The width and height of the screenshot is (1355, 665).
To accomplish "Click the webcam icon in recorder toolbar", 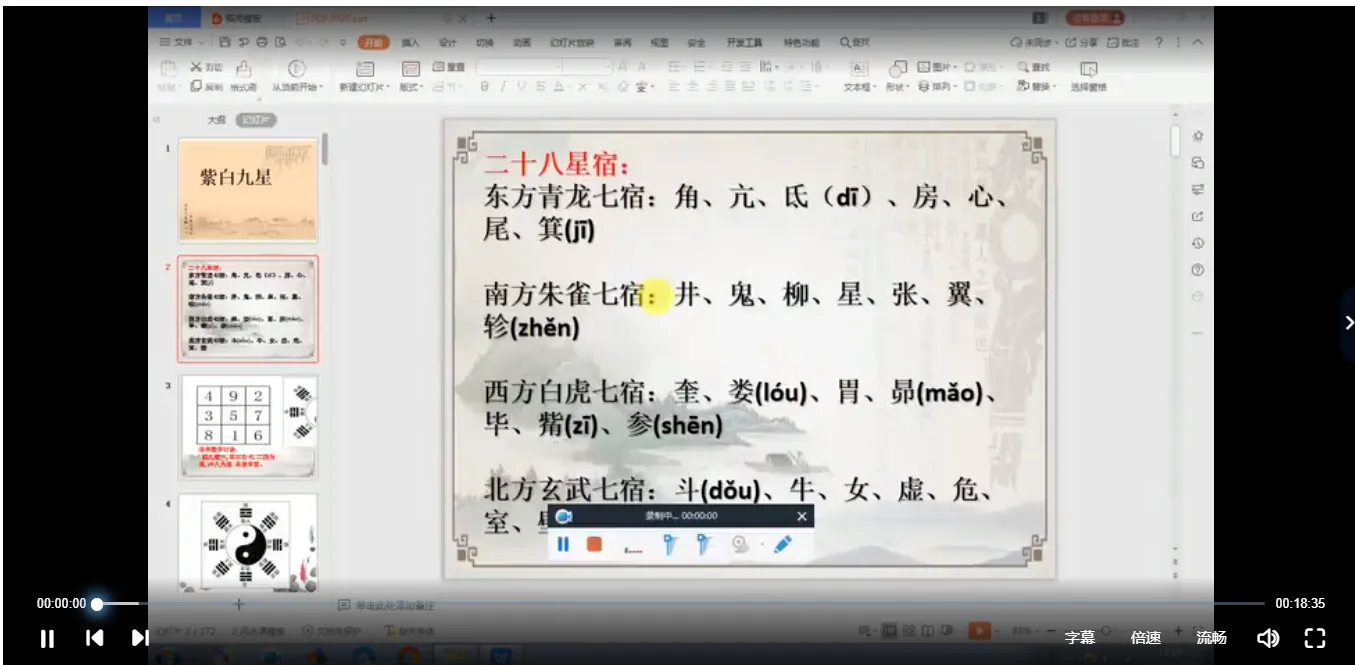I will pyautogui.click(x=741, y=545).
